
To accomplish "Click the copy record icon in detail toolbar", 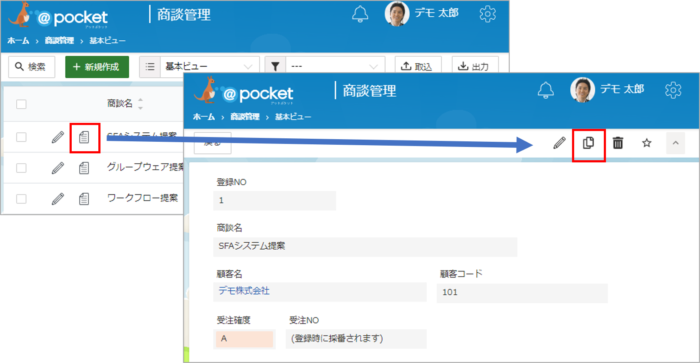I will (588, 143).
